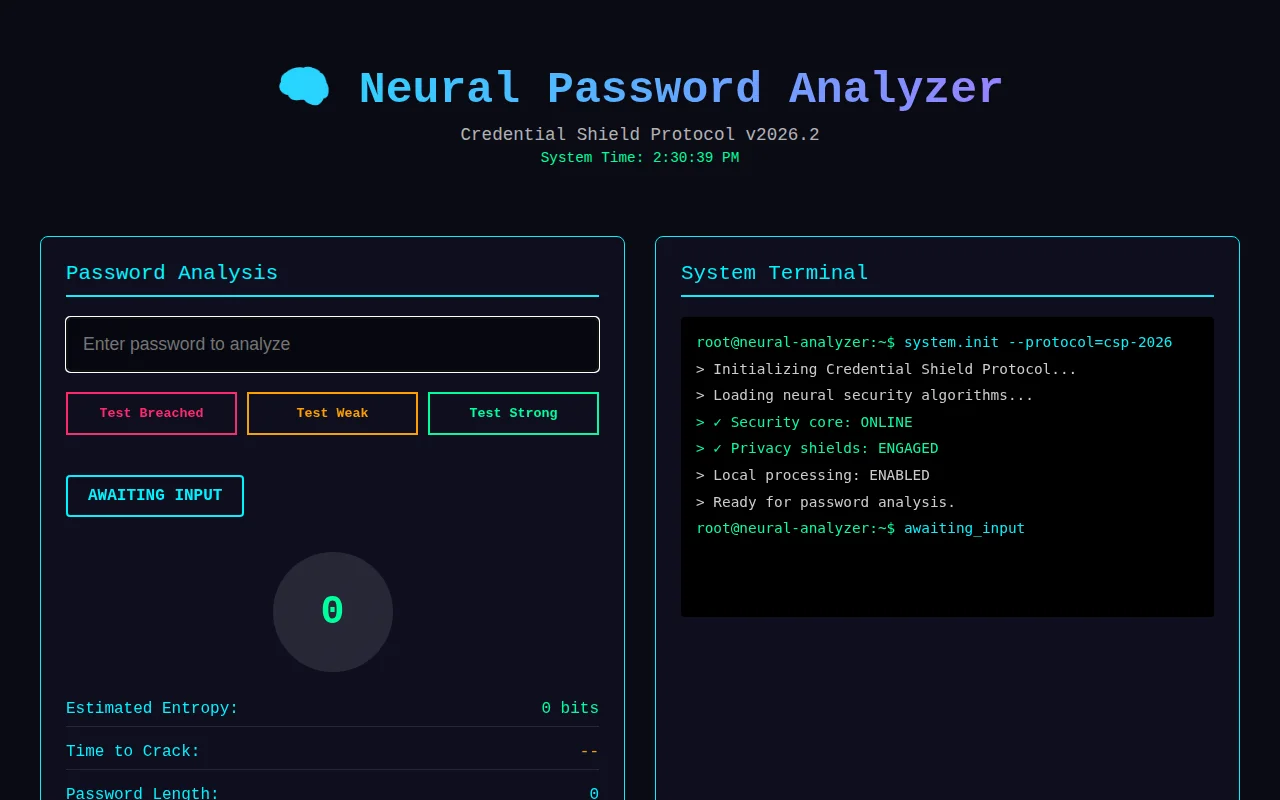
Task: Click the Password Length label
Action: pos(142,793)
